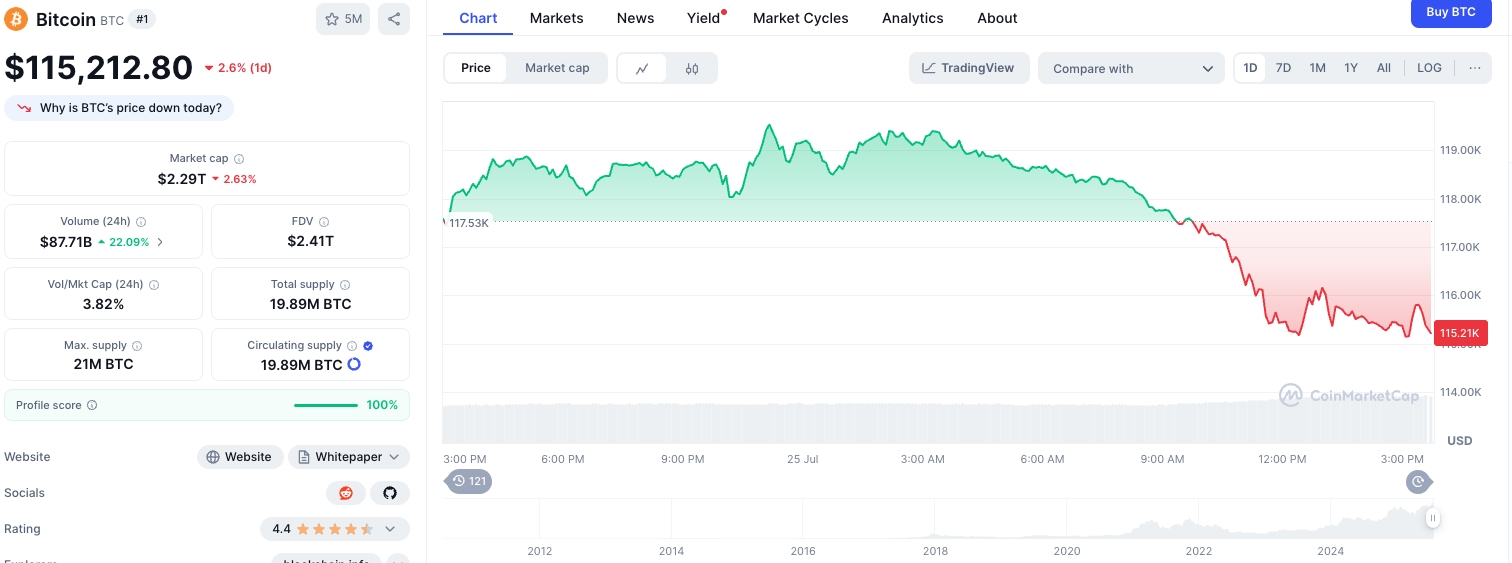Open the Reddit social icon
Viewport: 1512px width, 563px height.
[x=346, y=493]
